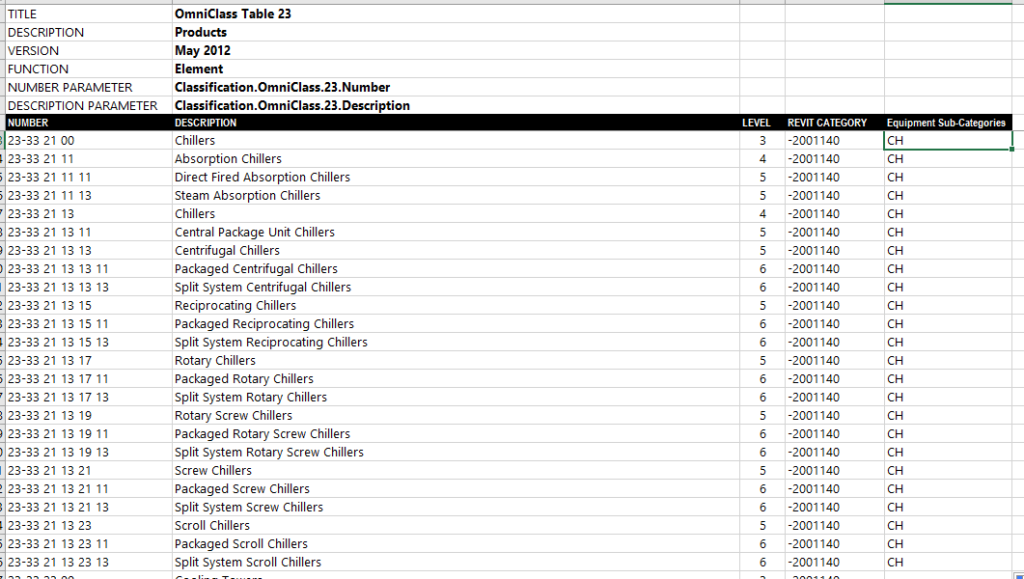Click 'Split System Reciprocating Chillers' cell

(456, 341)
